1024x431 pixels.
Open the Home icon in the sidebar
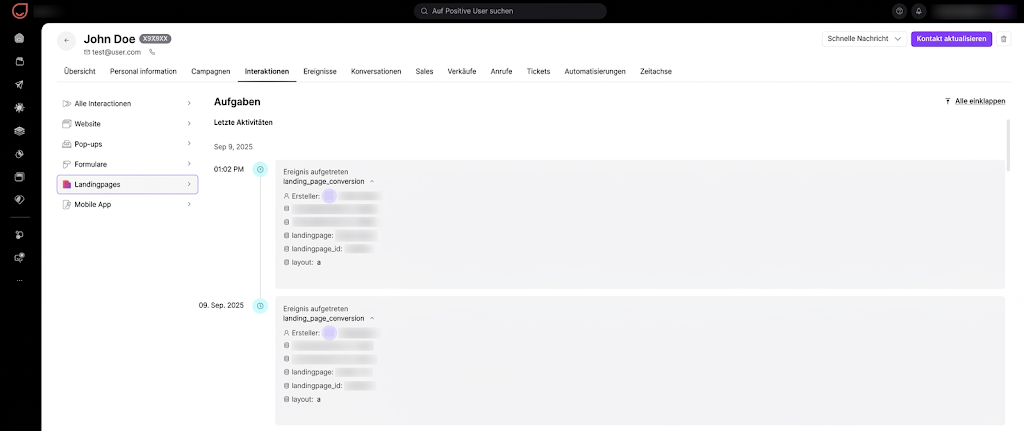(20, 38)
